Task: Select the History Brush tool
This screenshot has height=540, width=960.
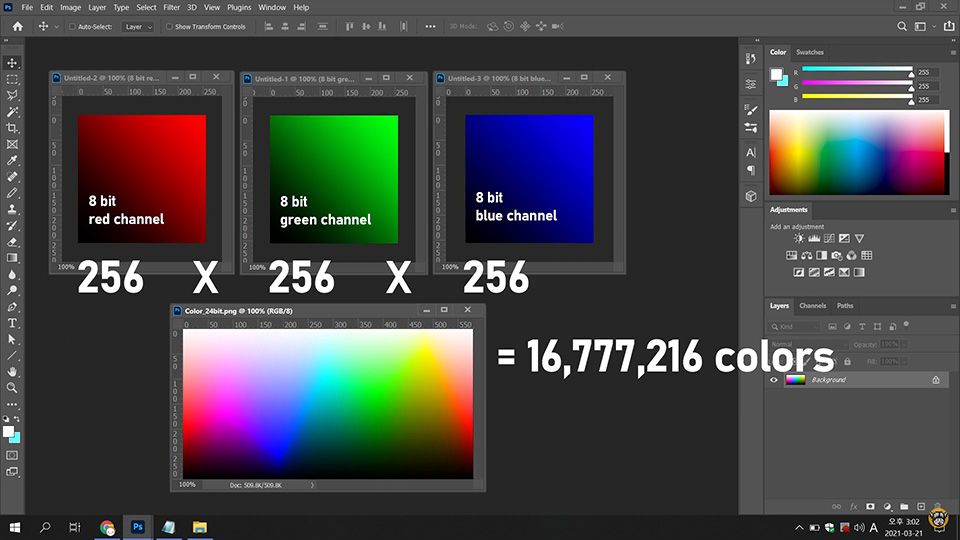Action: pyautogui.click(x=12, y=225)
